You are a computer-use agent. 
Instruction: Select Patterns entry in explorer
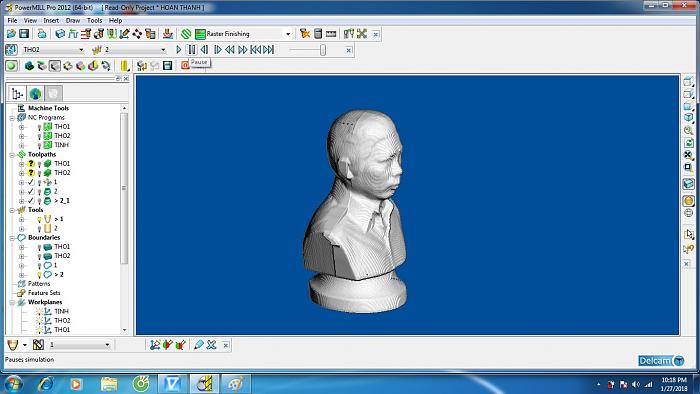point(39,284)
